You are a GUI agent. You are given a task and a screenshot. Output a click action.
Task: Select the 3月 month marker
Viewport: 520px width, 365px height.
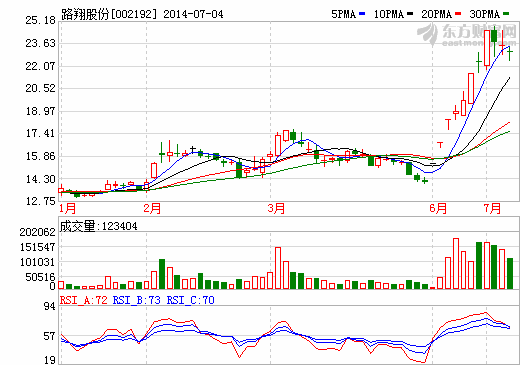click(x=276, y=208)
